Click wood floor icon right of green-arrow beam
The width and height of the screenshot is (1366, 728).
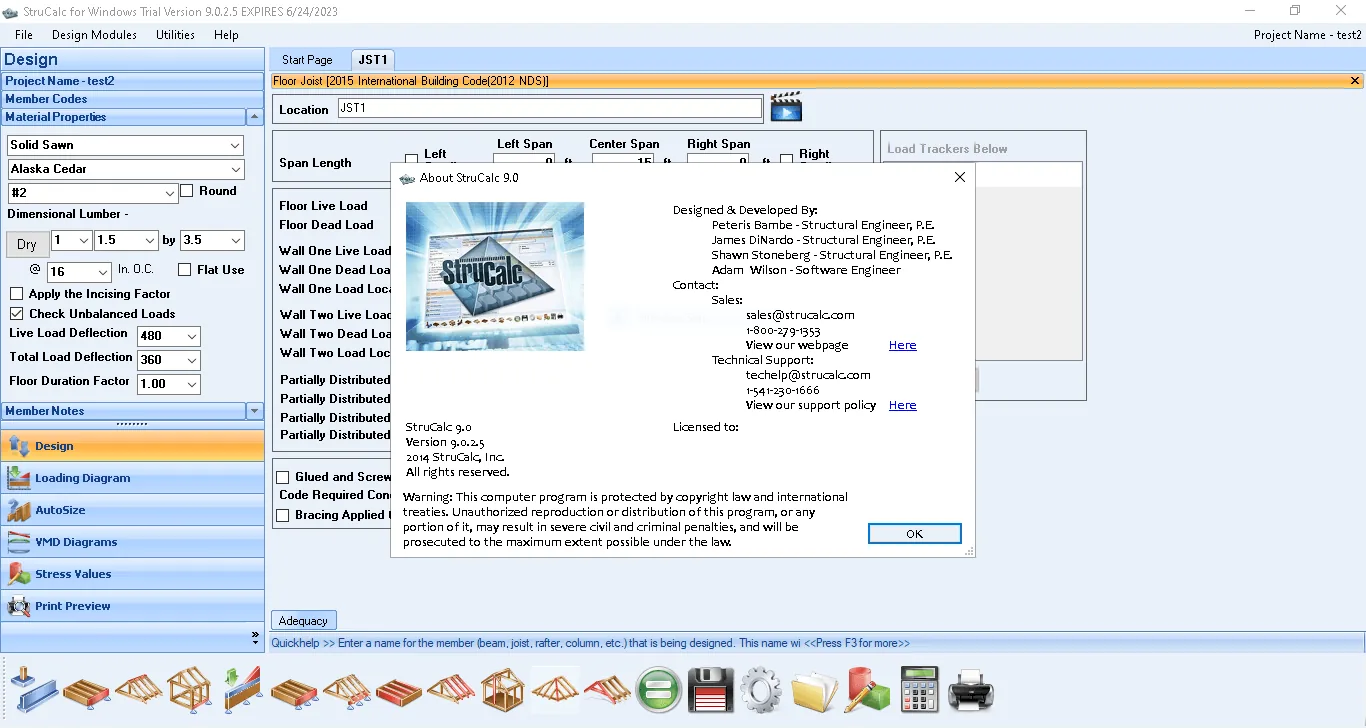(294, 690)
